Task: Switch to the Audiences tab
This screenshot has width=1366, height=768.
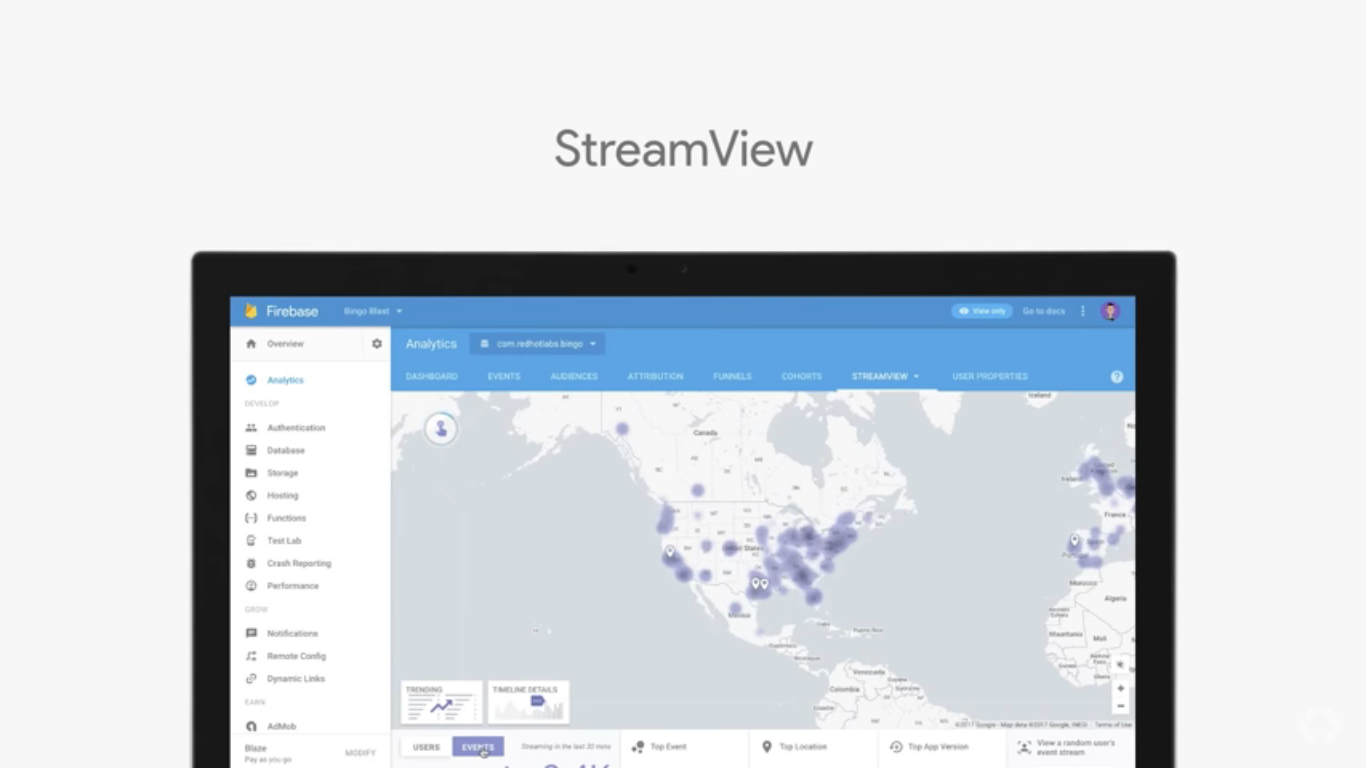Action: click(x=574, y=377)
